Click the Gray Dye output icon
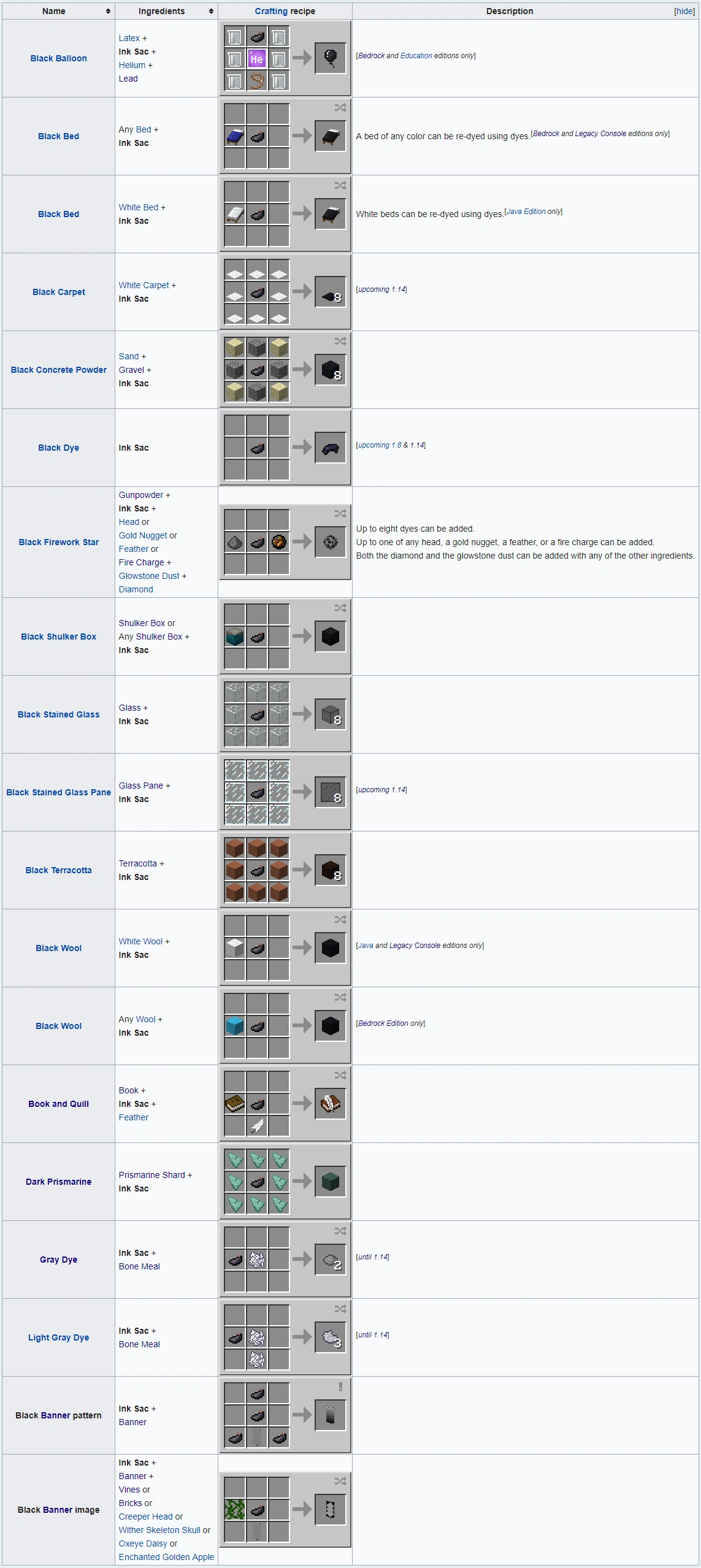 (x=330, y=1260)
